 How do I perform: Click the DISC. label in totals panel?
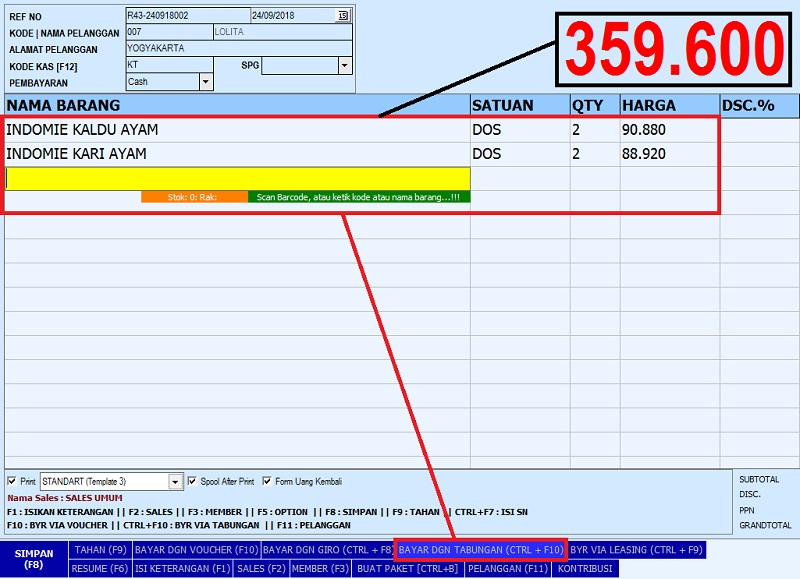(x=750, y=494)
